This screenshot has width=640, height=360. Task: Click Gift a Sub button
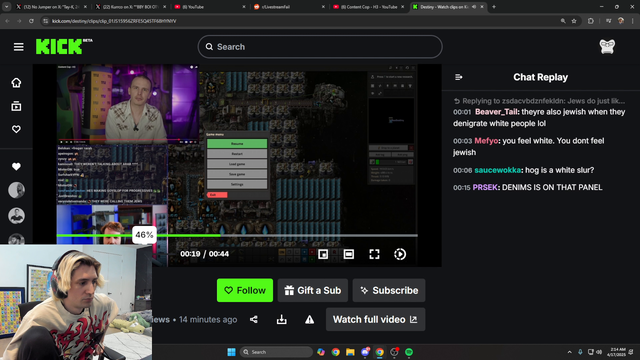coord(313,290)
